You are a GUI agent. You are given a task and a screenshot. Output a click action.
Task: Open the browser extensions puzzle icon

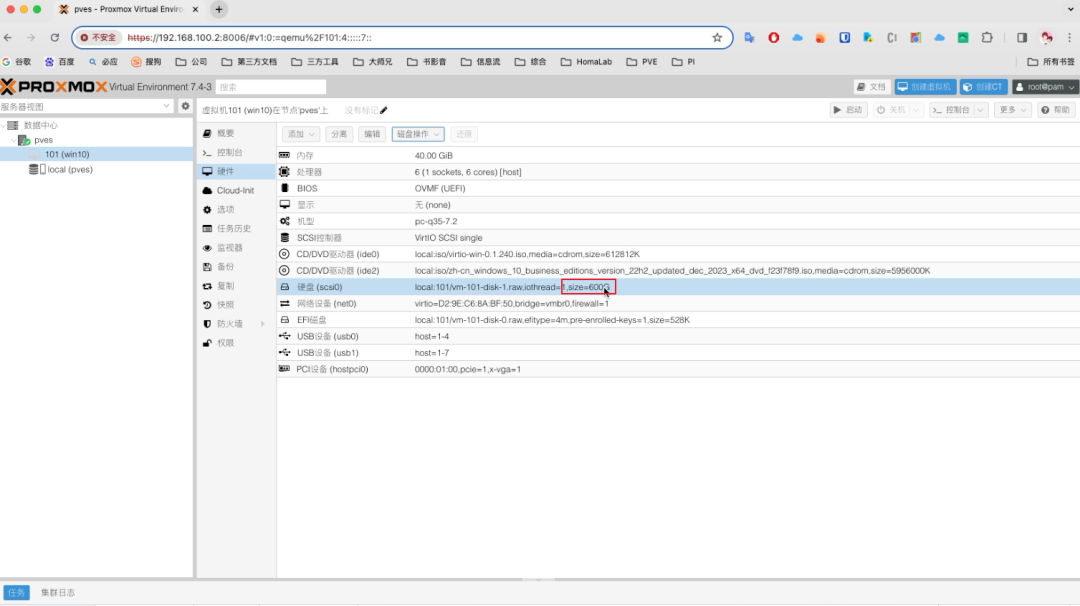[987, 38]
